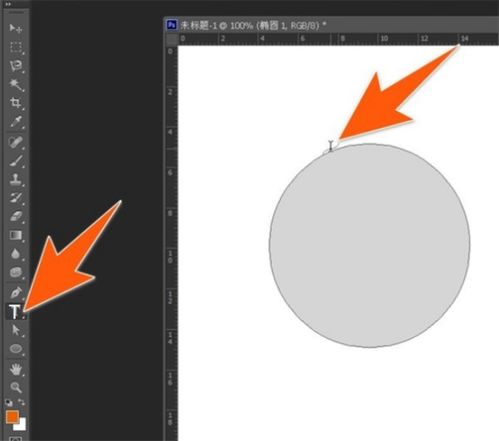The width and height of the screenshot is (499, 441).
Task: Expand the toolbar with double-arrow at top
Action: point(8,4)
